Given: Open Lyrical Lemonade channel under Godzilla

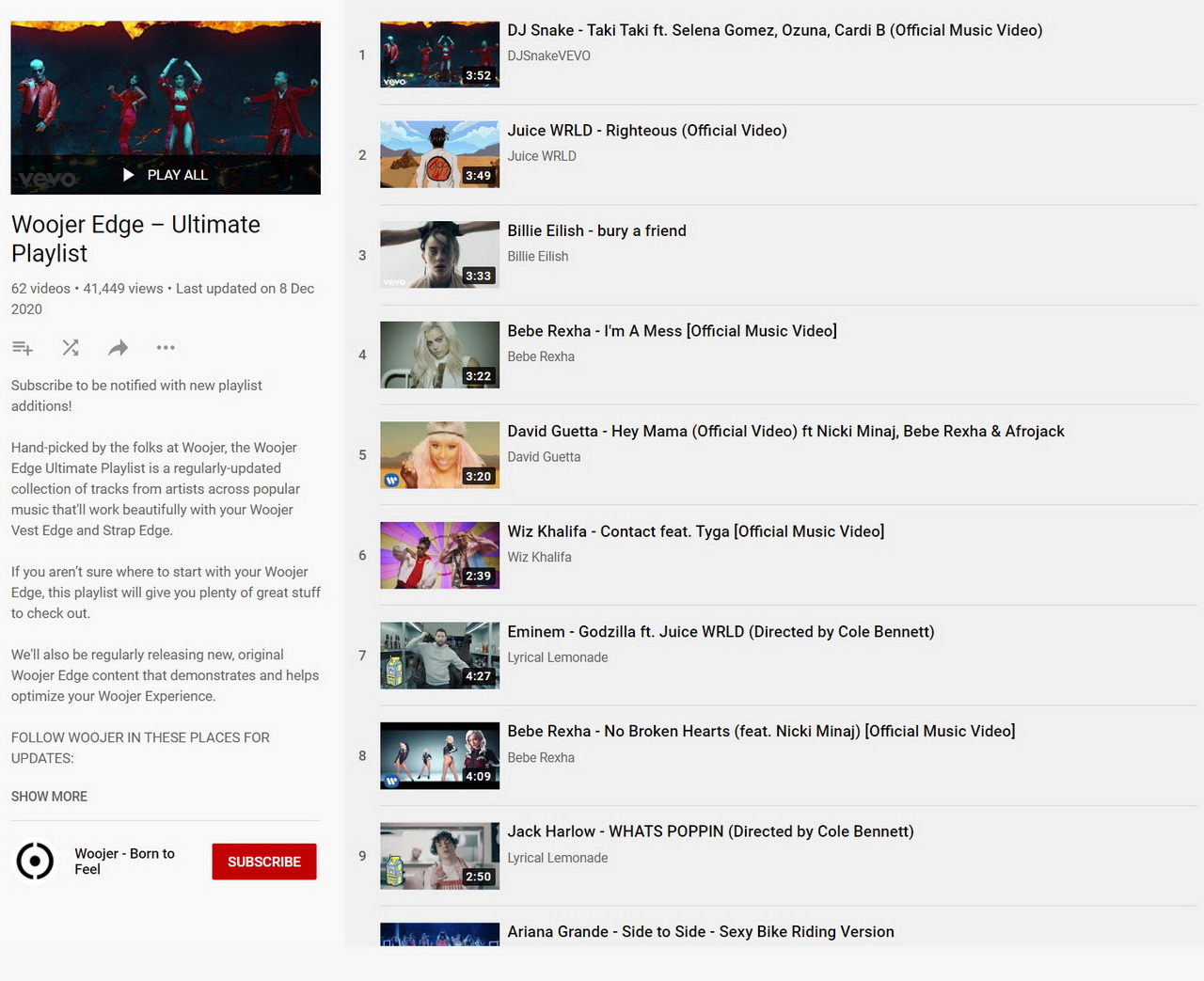Looking at the screenshot, I should (558, 657).
